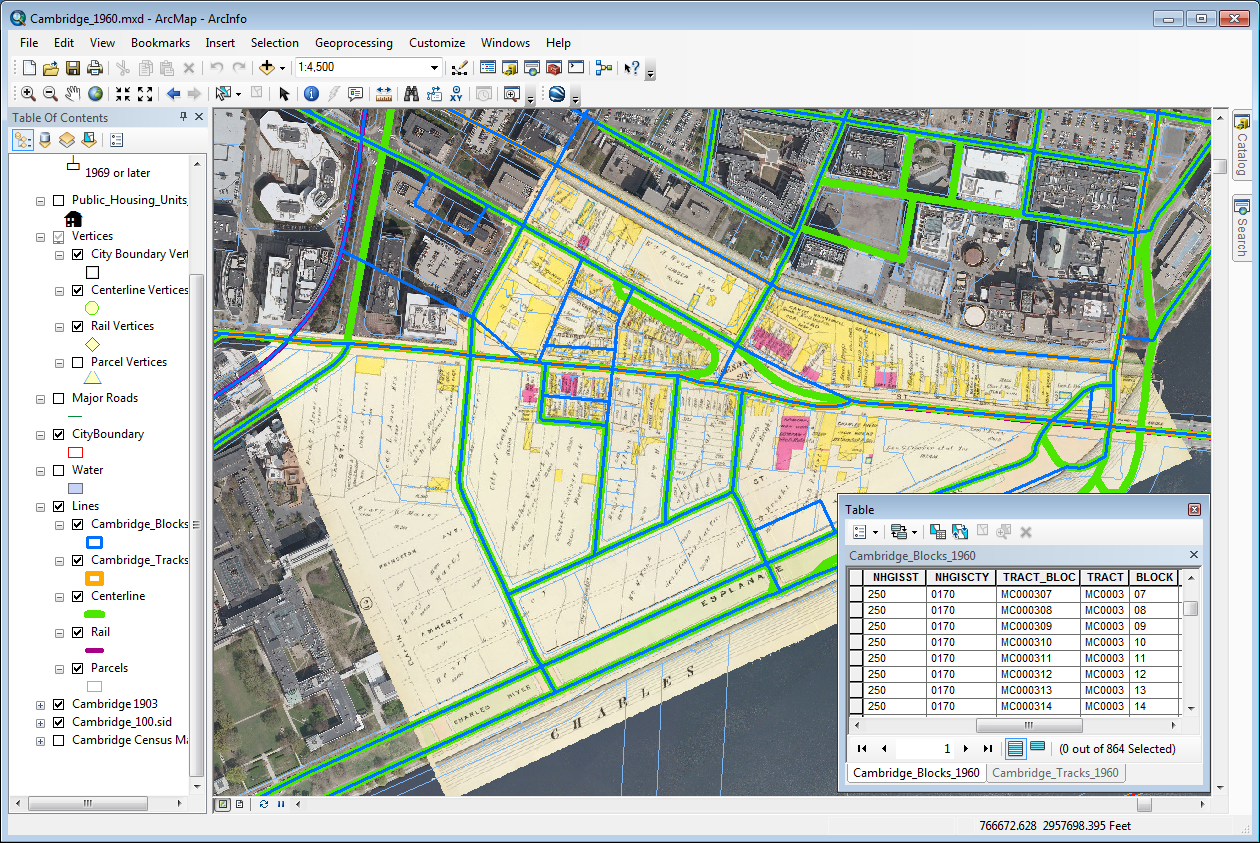Select the Identify tool

click(311, 94)
